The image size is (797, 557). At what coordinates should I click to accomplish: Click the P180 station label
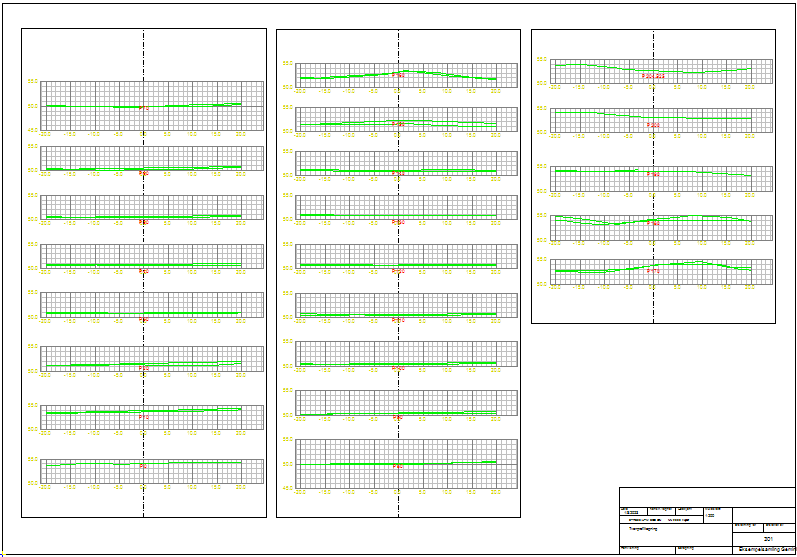coord(653,223)
